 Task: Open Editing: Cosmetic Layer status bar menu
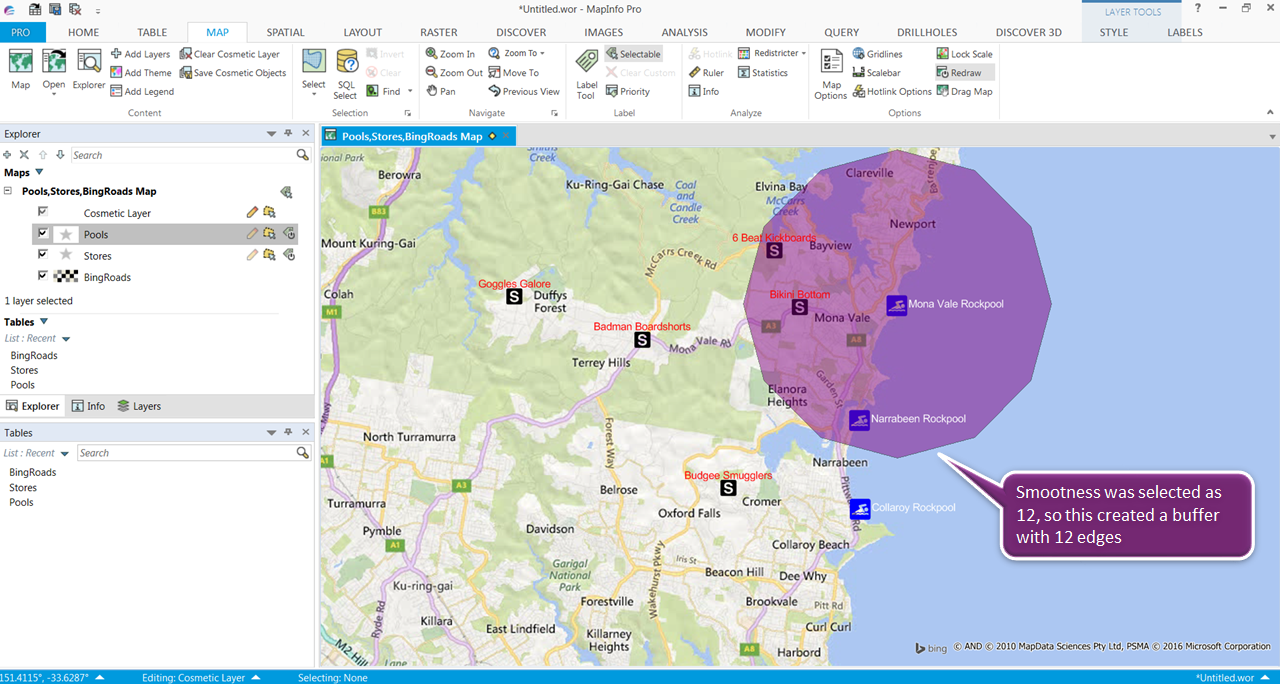click(199, 677)
